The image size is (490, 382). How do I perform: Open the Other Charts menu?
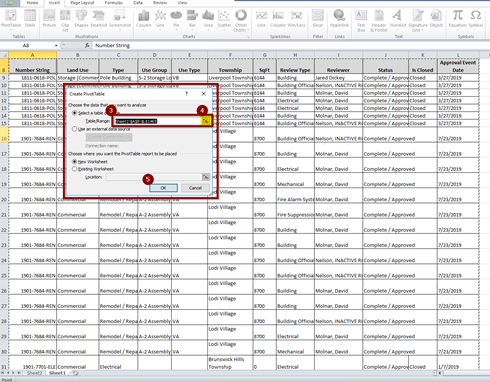[241, 20]
